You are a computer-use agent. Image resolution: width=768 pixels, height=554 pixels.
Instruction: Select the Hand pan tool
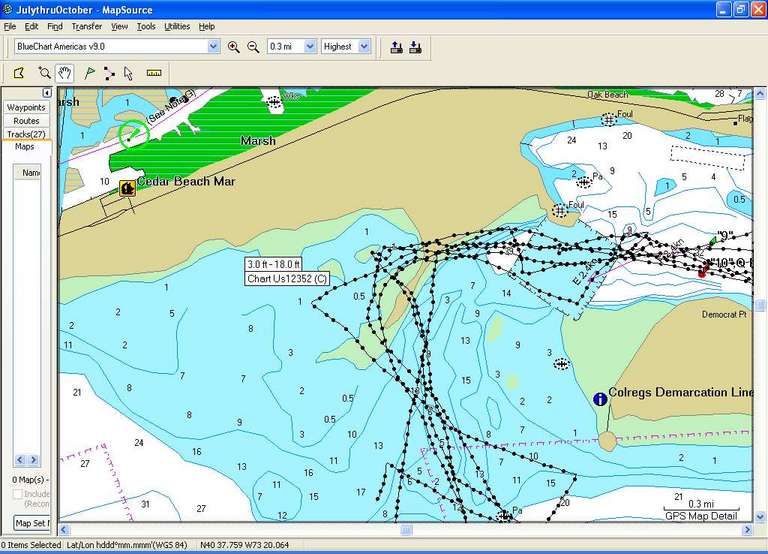point(65,73)
